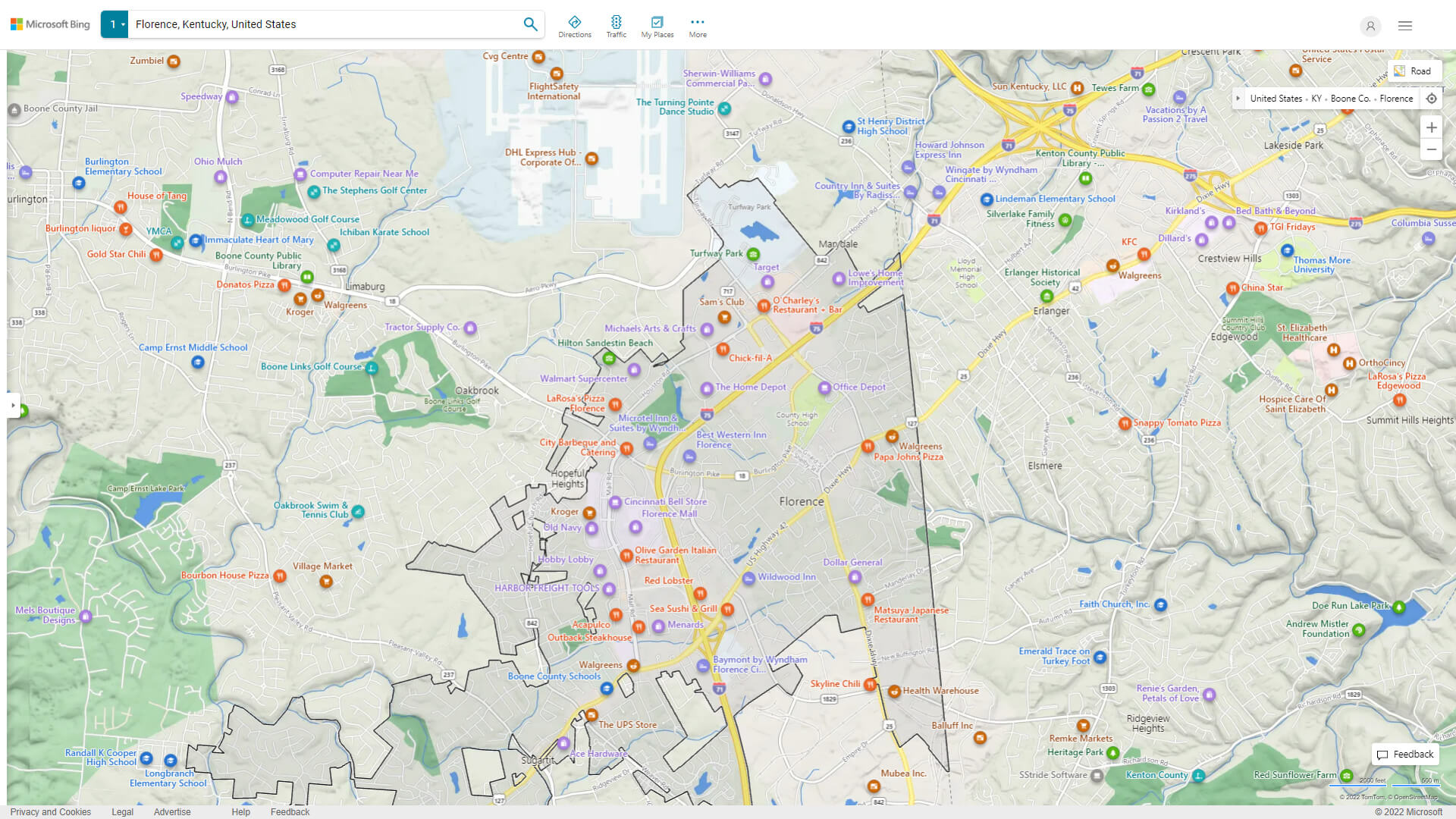Open user account profile icon
Viewport: 1456px width, 819px height.
pyautogui.click(x=1370, y=26)
